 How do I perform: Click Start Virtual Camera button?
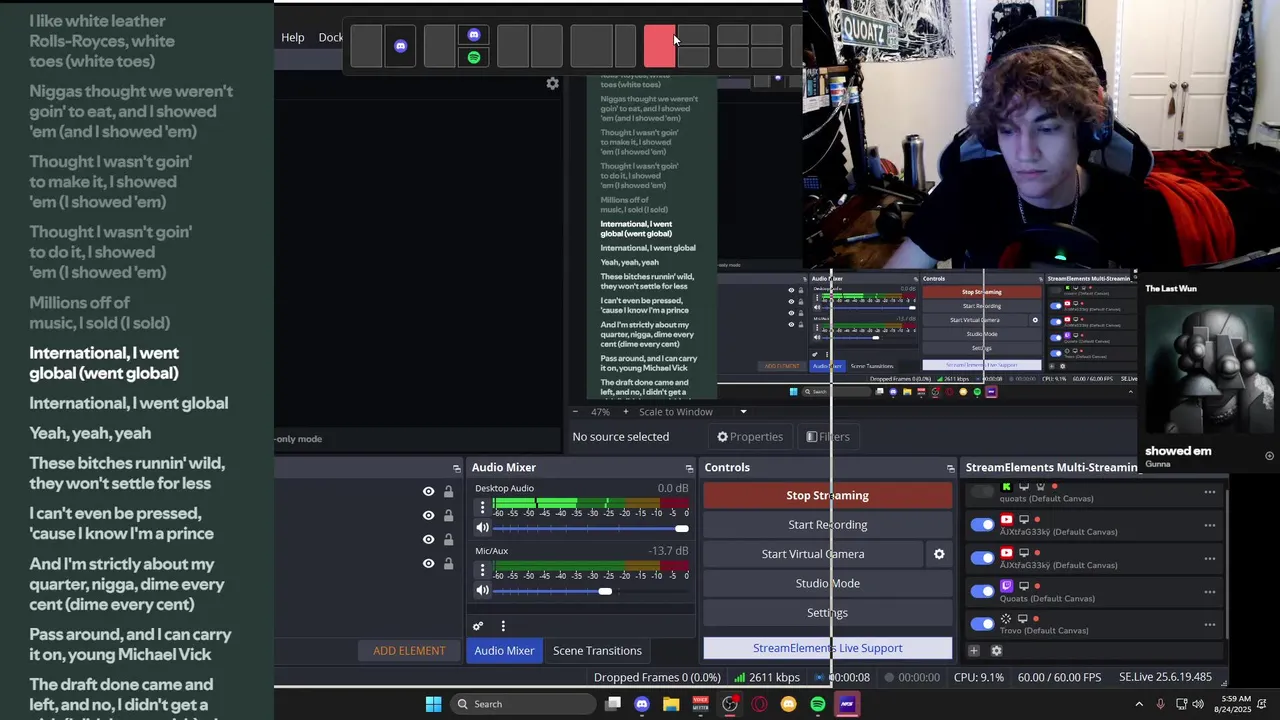click(x=813, y=554)
